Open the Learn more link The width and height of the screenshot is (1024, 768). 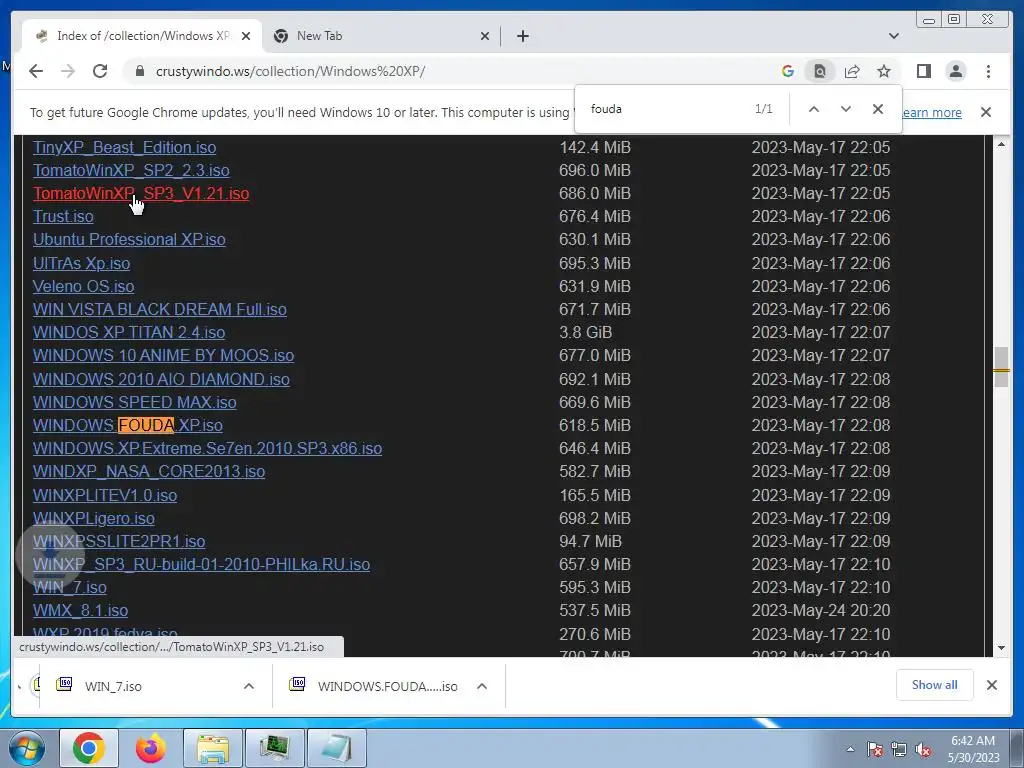pos(932,112)
